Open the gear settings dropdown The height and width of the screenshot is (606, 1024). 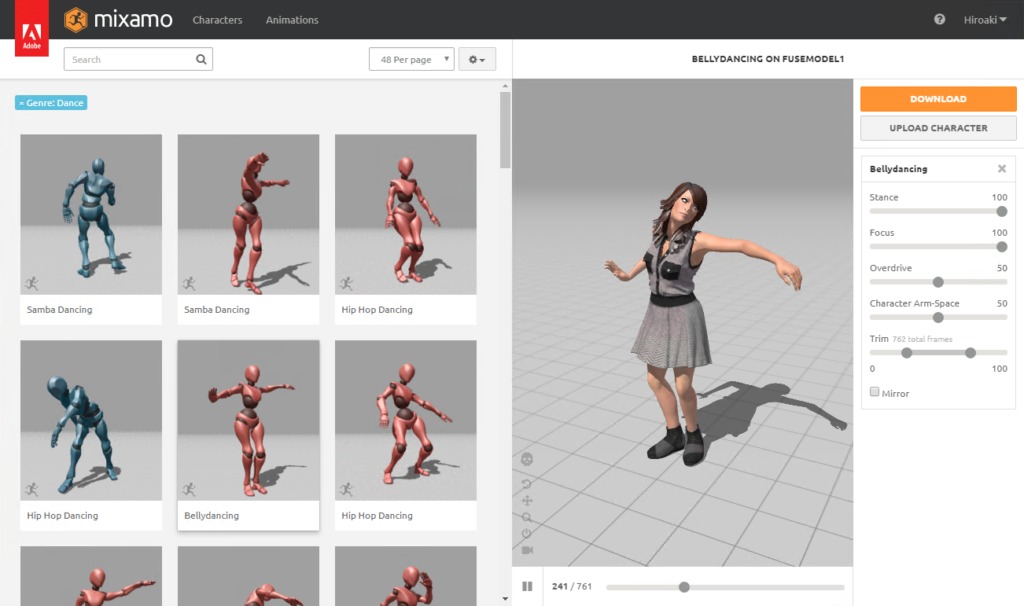point(477,59)
